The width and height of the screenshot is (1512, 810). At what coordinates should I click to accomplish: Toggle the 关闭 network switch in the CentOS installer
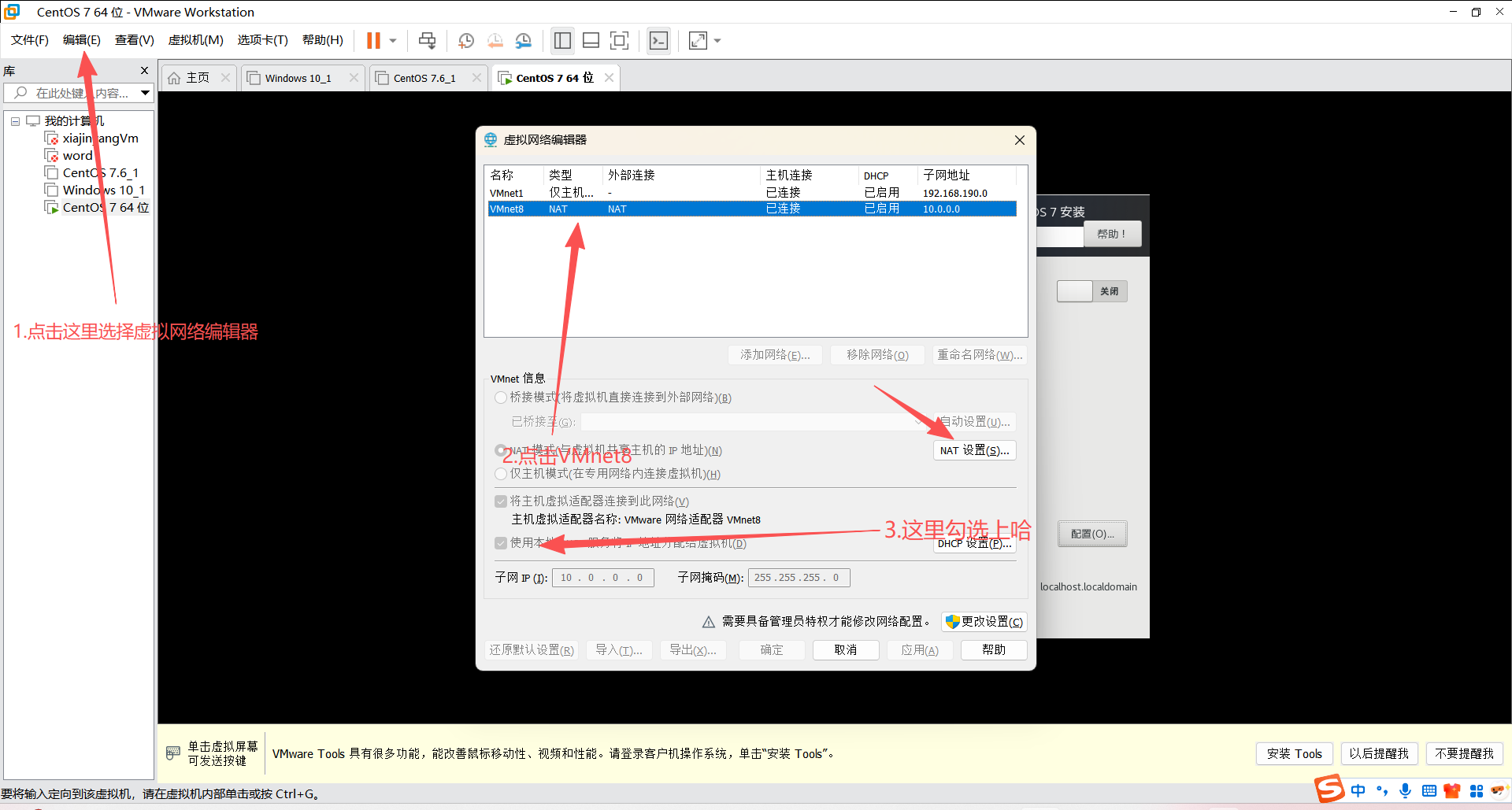pos(1091,291)
